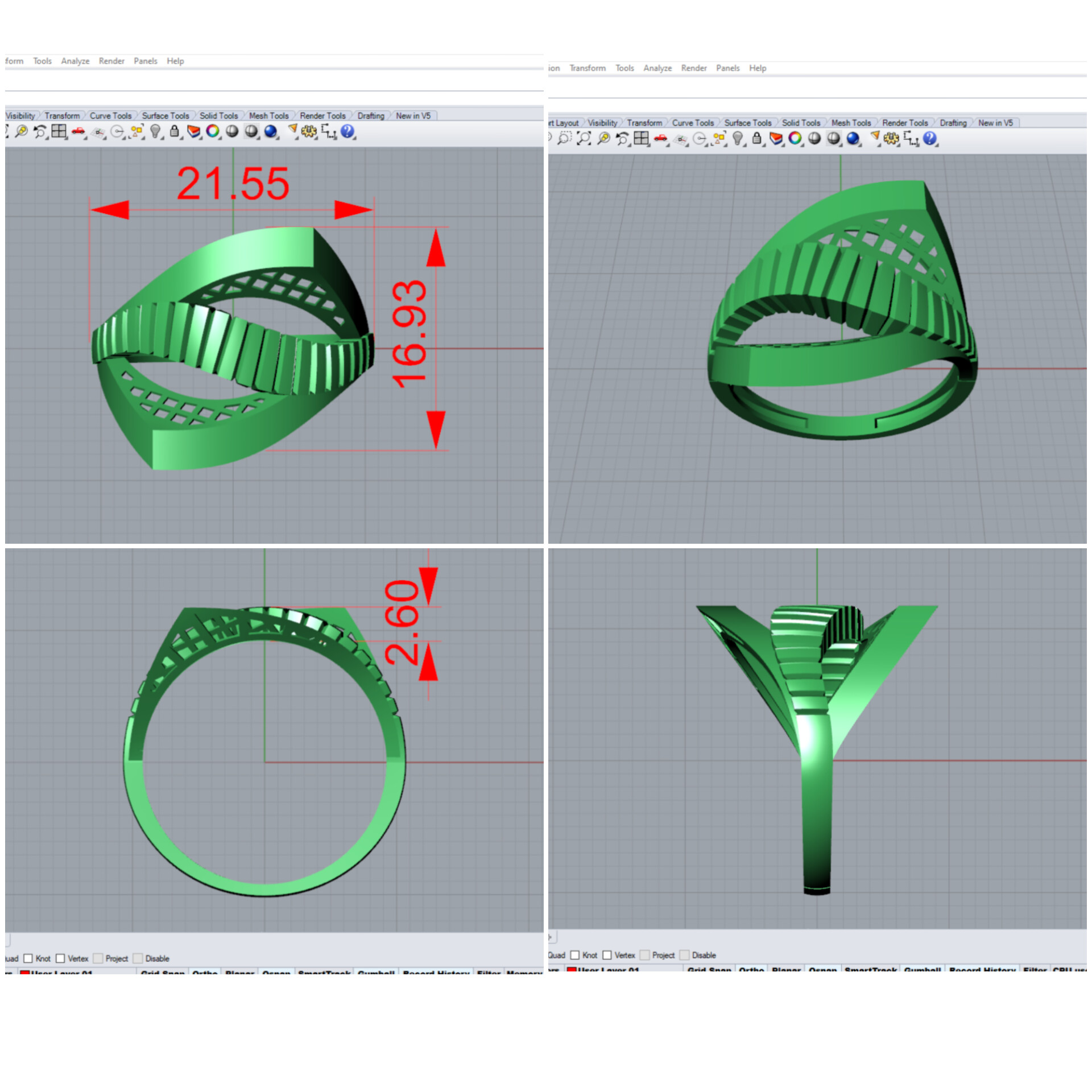The height and width of the screenshot is (1092, 1092).
Task: Open Layers color wheel icon in left toolbar
Action: click(213, 131)
